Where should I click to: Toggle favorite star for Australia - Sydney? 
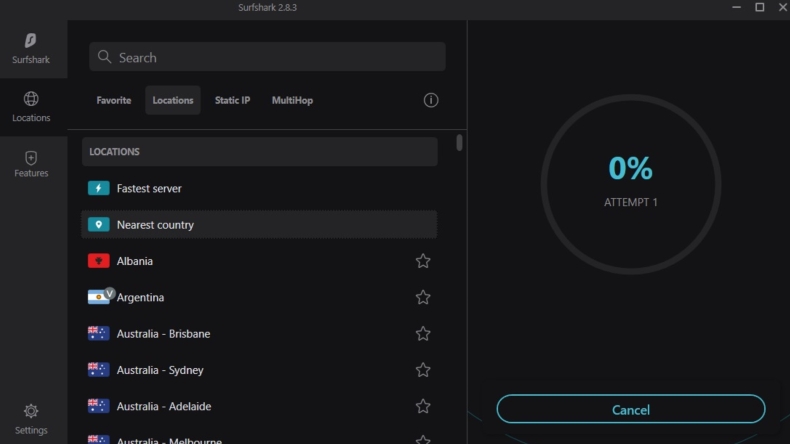423,370
